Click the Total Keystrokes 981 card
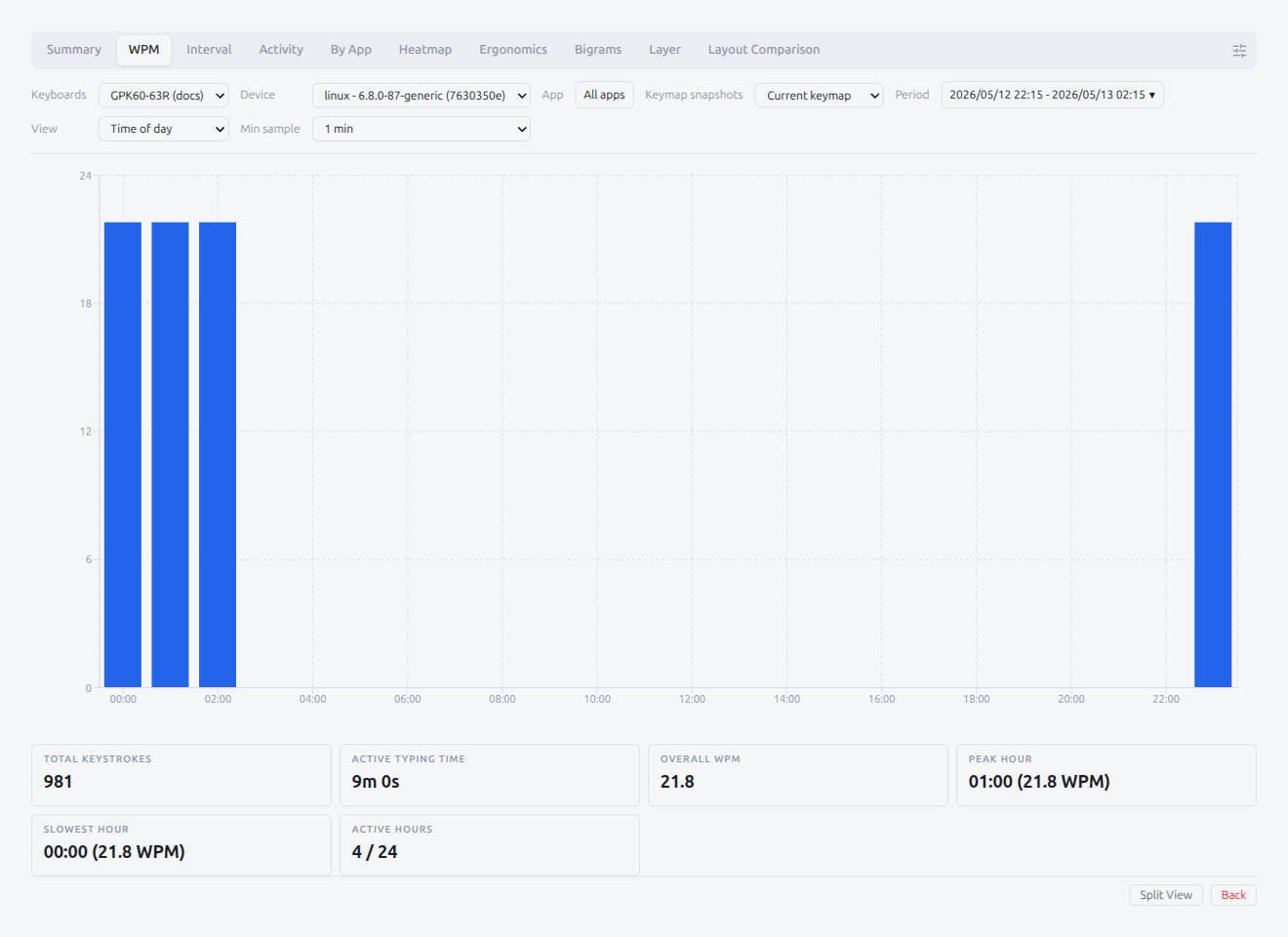 (x=181, y=775)
